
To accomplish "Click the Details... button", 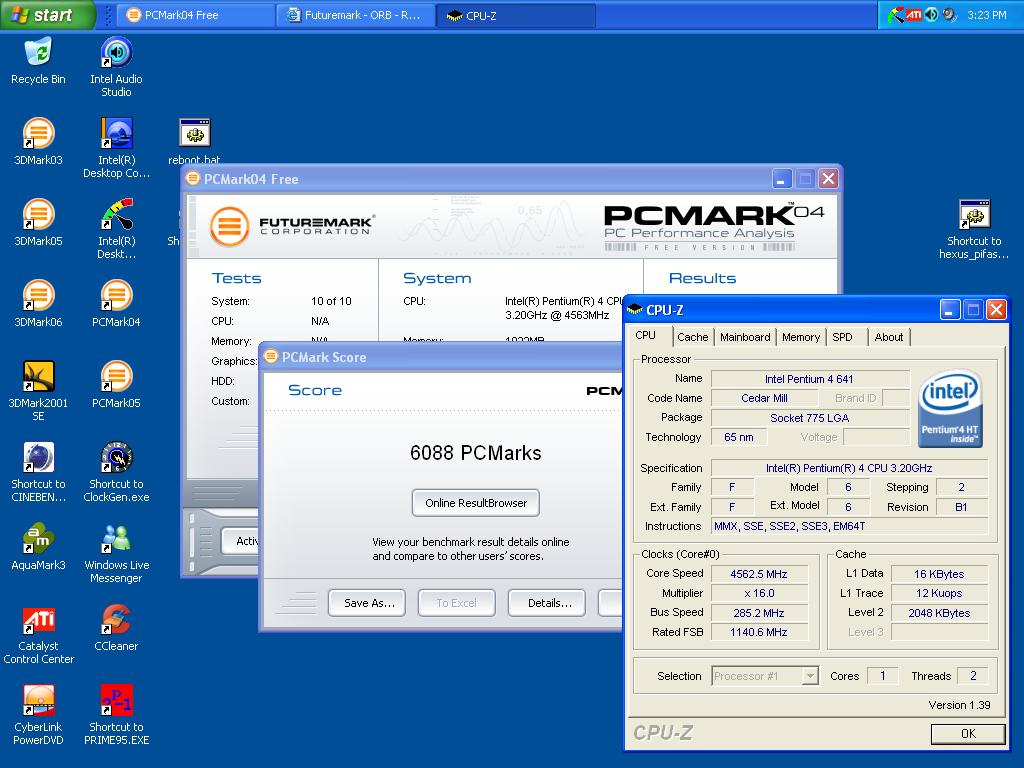I will coord(547,603).
